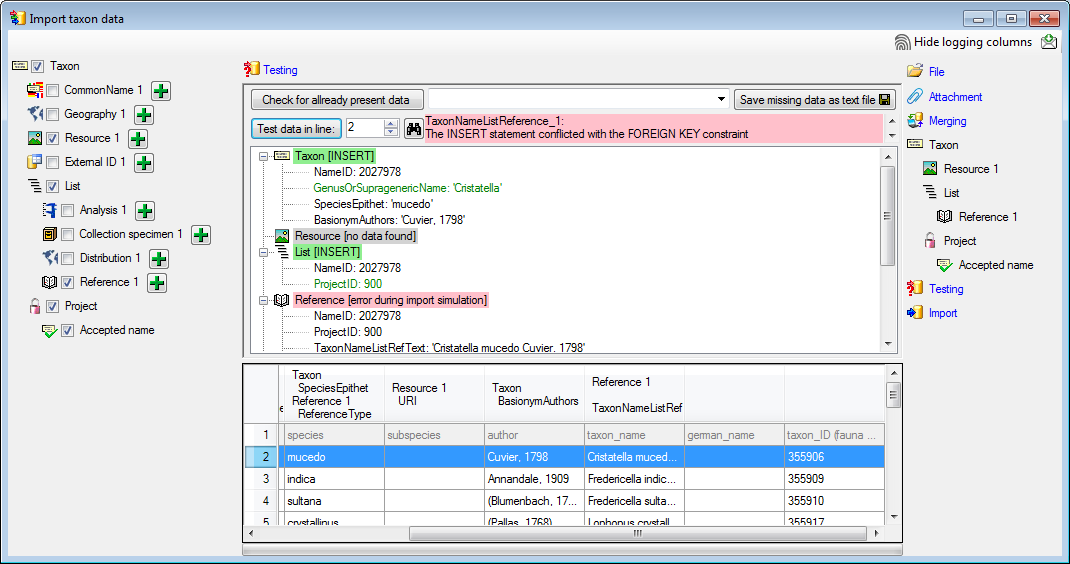Click the plus icon beside Reference 1

pos(157,283)
